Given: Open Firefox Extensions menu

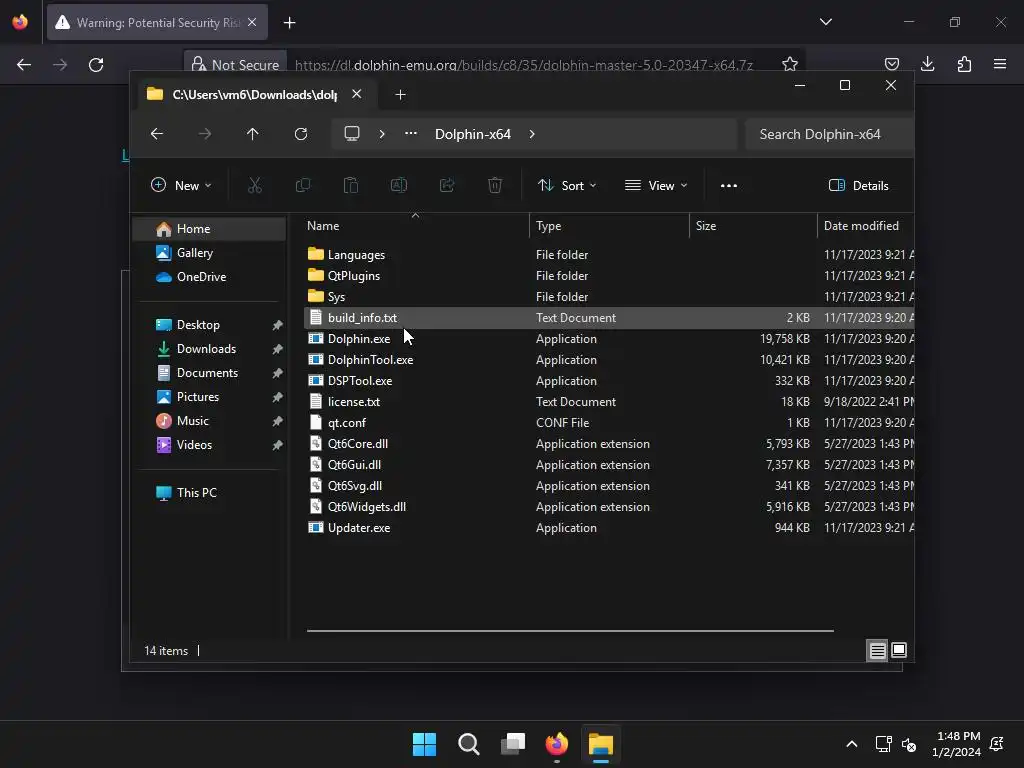Looking at the screenshot, I should (964, 64).
